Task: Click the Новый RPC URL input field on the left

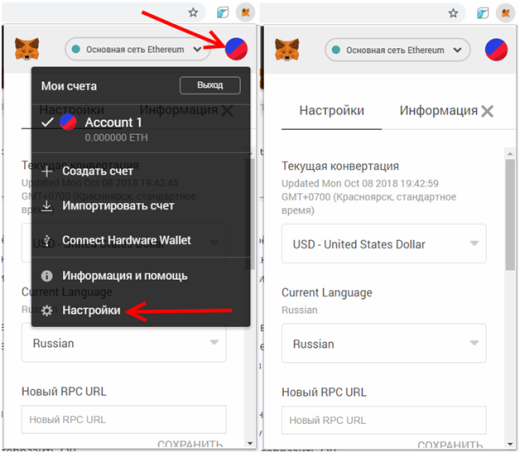Action: [124, 419]
